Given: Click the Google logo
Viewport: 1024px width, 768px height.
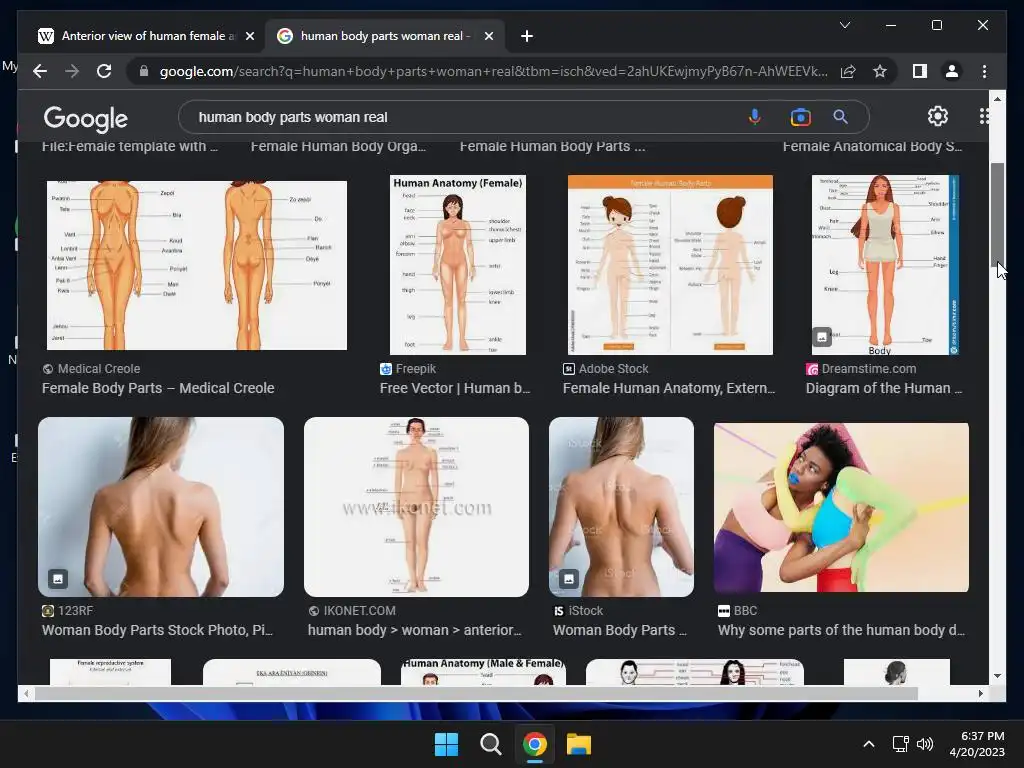Looking at the screenshot, I should 86,119.
